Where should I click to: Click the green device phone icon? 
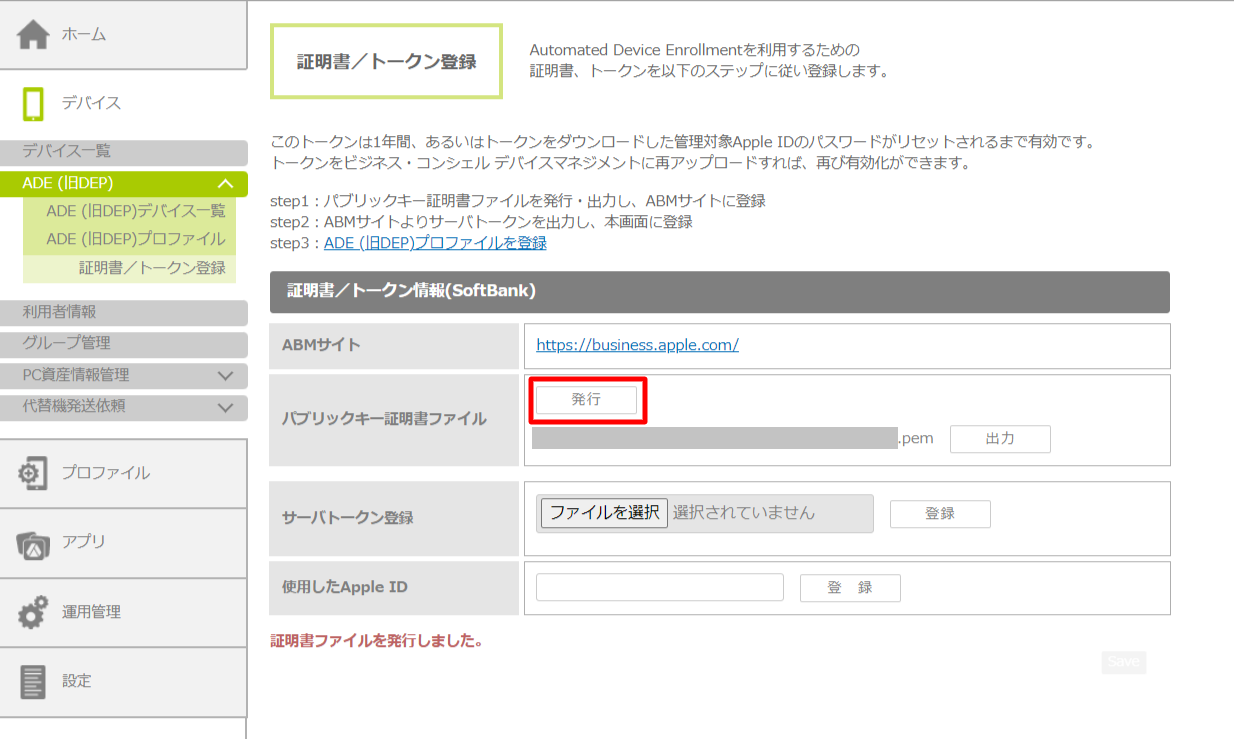coord(33,103)
